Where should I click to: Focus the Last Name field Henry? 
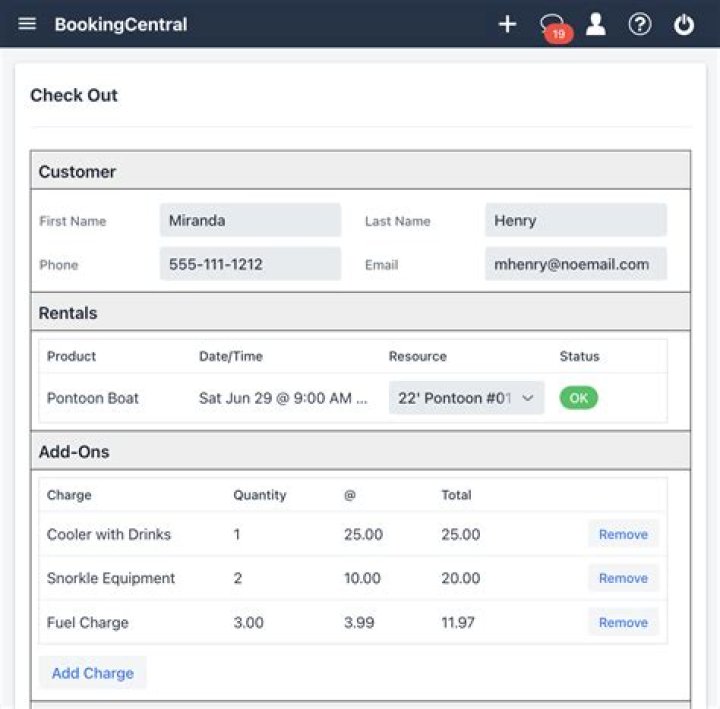576,220
